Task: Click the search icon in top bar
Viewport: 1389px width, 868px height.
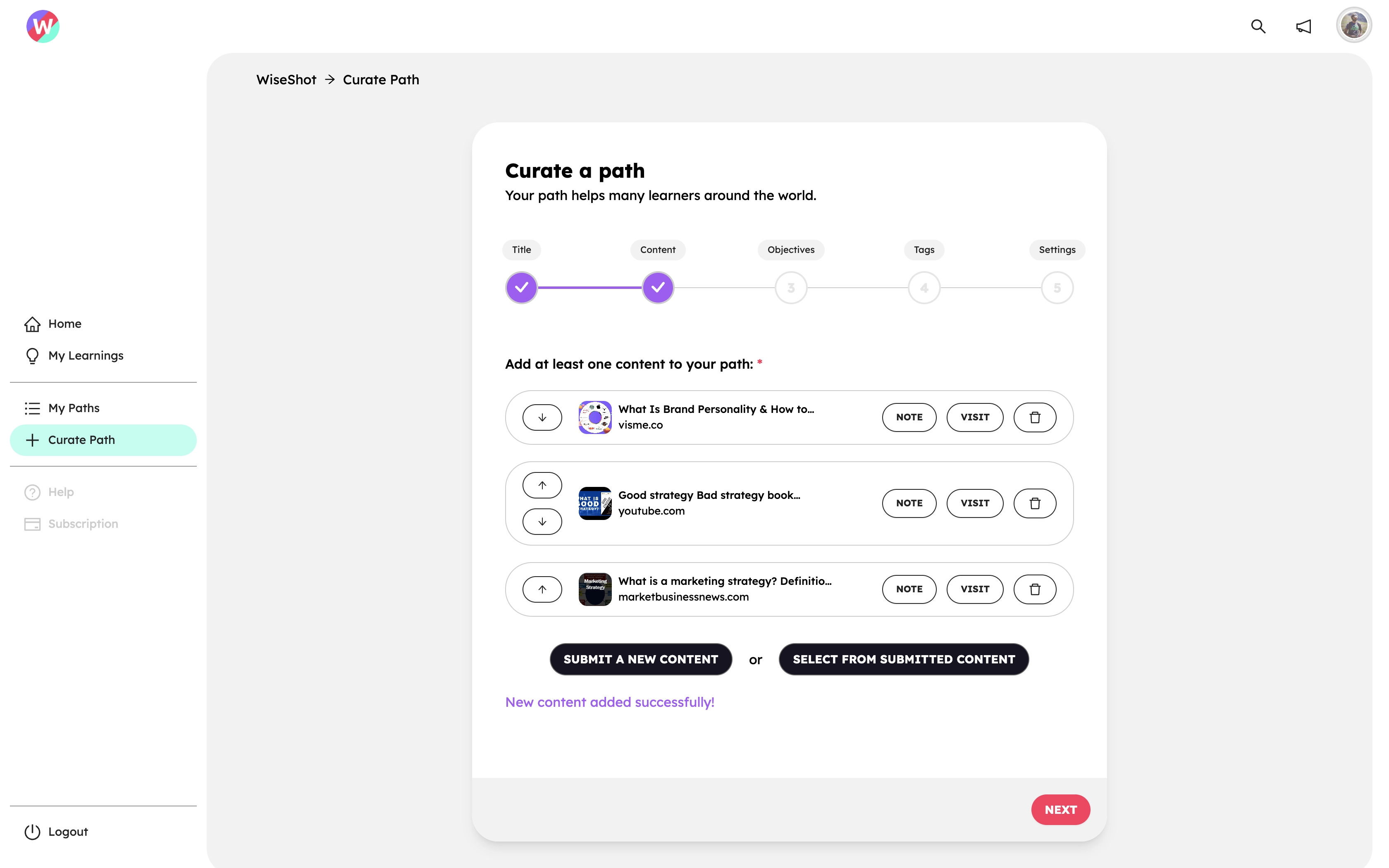Action: 1258,25
